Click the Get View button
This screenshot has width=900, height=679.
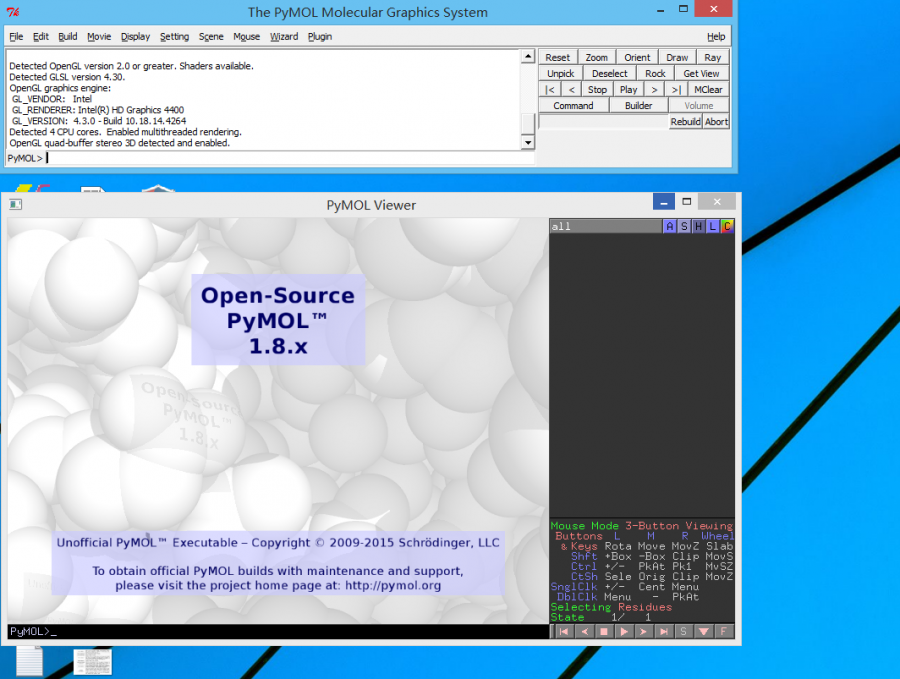pyautogui.click(x=701, y=73)
